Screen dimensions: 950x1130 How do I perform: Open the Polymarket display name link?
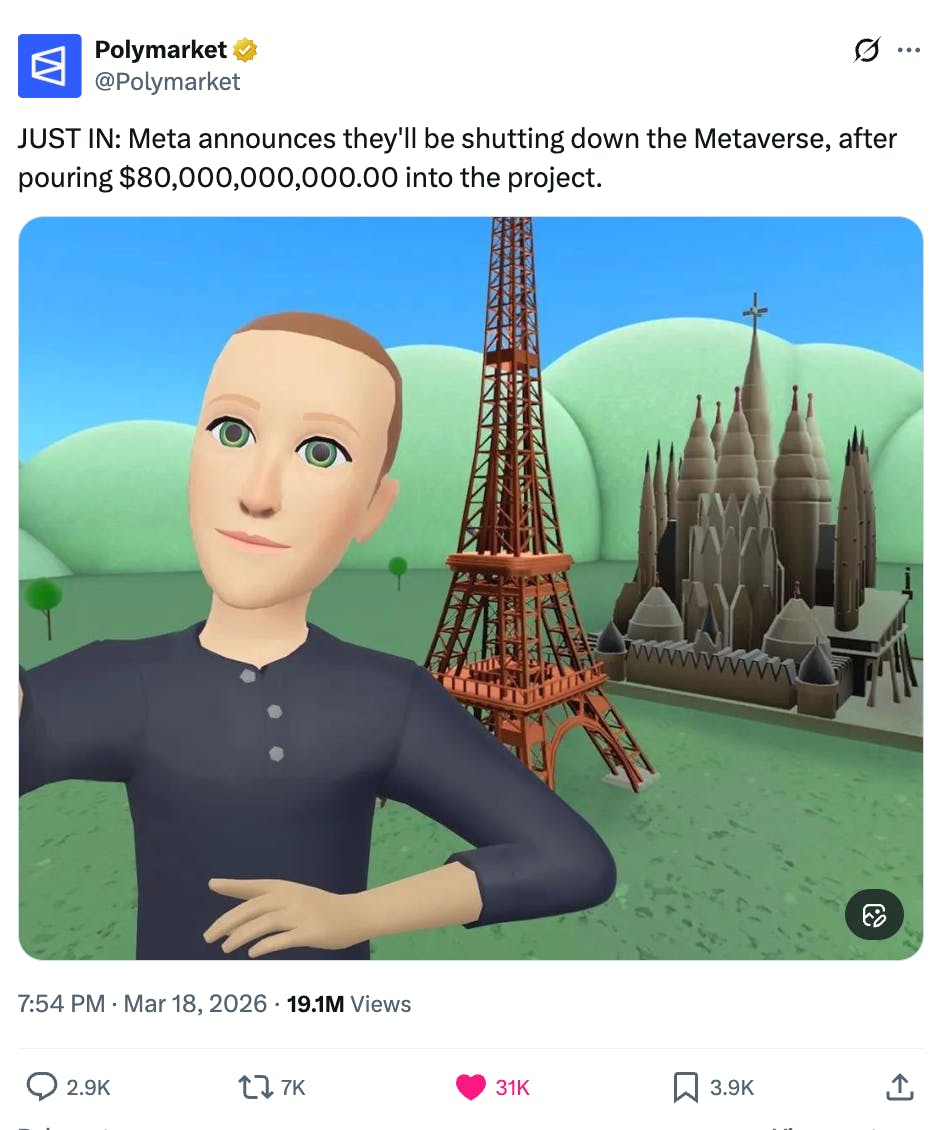coord(161,50)
